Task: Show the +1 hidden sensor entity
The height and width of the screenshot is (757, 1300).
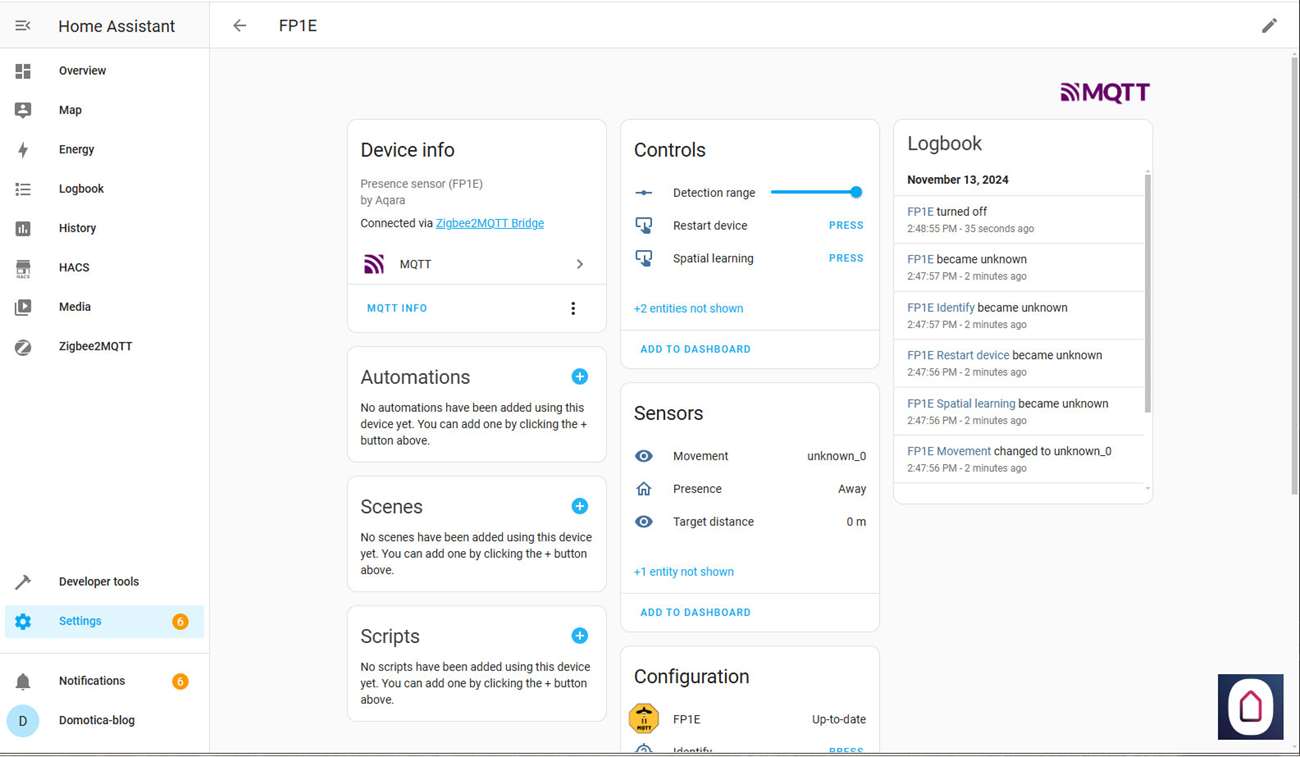Action: point(684,572)
